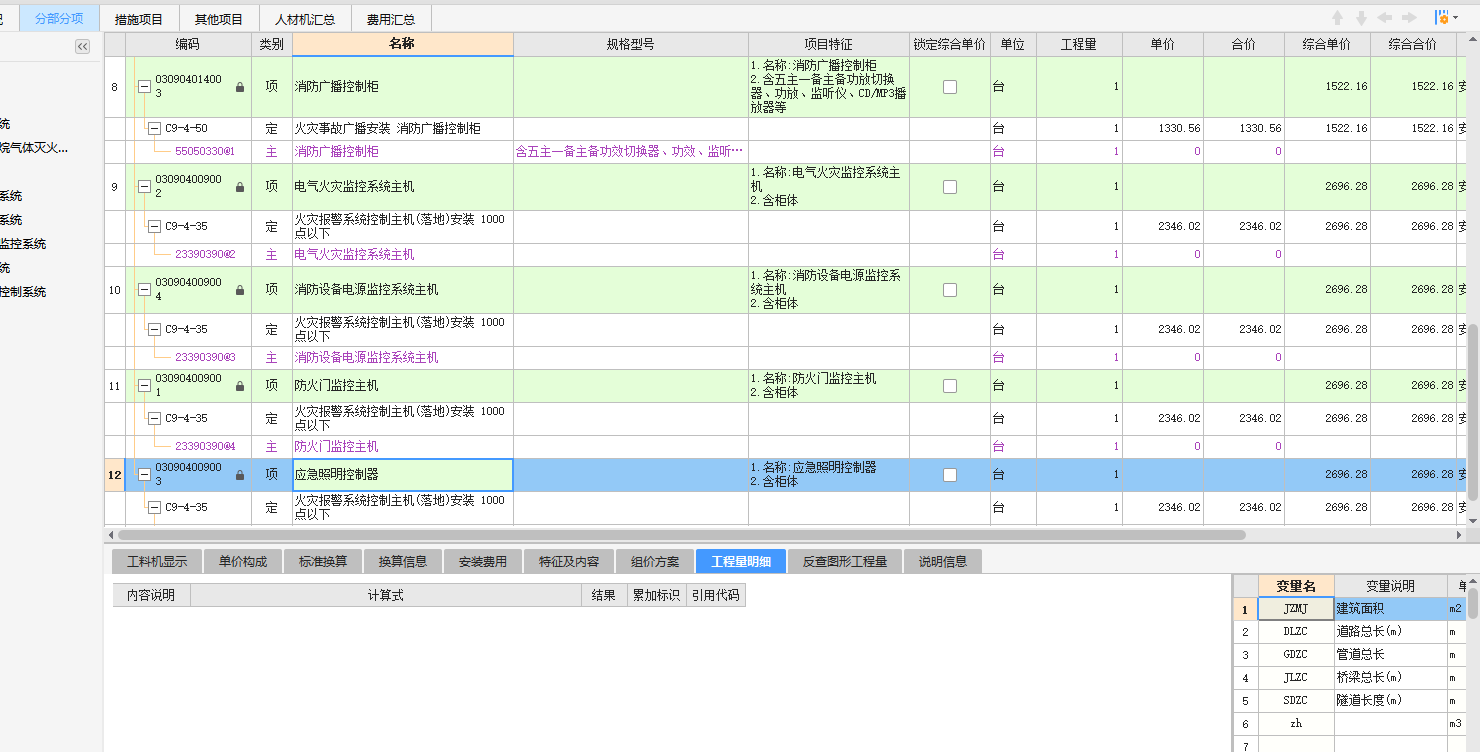Image resolution: width=1480 pixels, height=752 pixels.
Task: Click the horizontal scrollbar under the table
Action: 680,535
